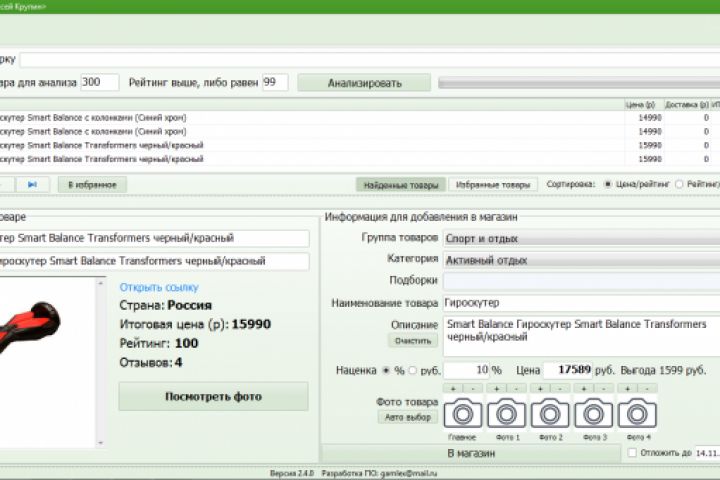The height and width of the screenshot is (480, 720).
Task: Choose percent markup radio option
Action: [x=386, y=370]
